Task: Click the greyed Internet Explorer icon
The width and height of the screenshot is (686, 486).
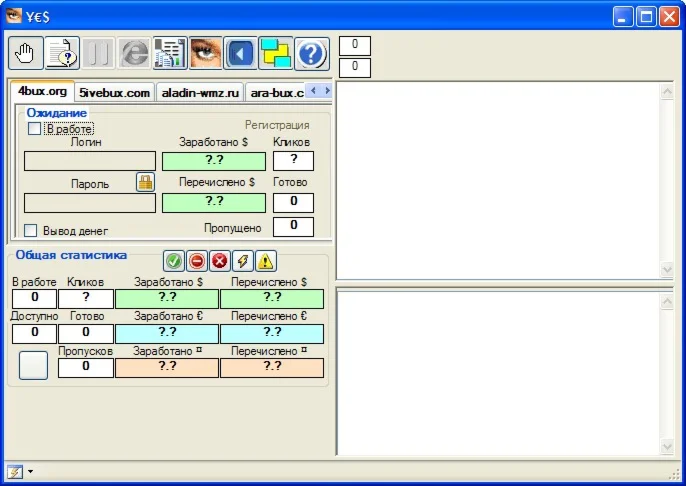Action: (x=134, y=53)
